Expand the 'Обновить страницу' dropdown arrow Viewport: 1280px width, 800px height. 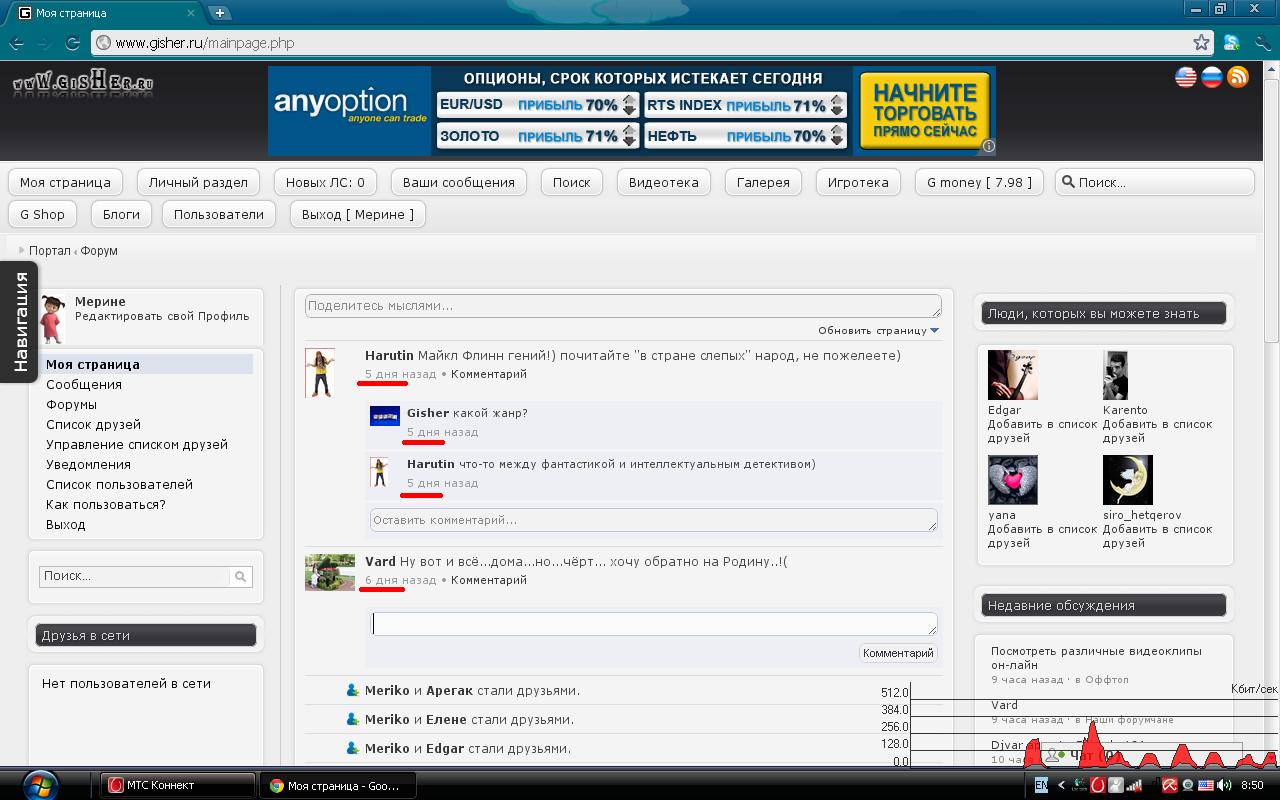pos(935,330)
